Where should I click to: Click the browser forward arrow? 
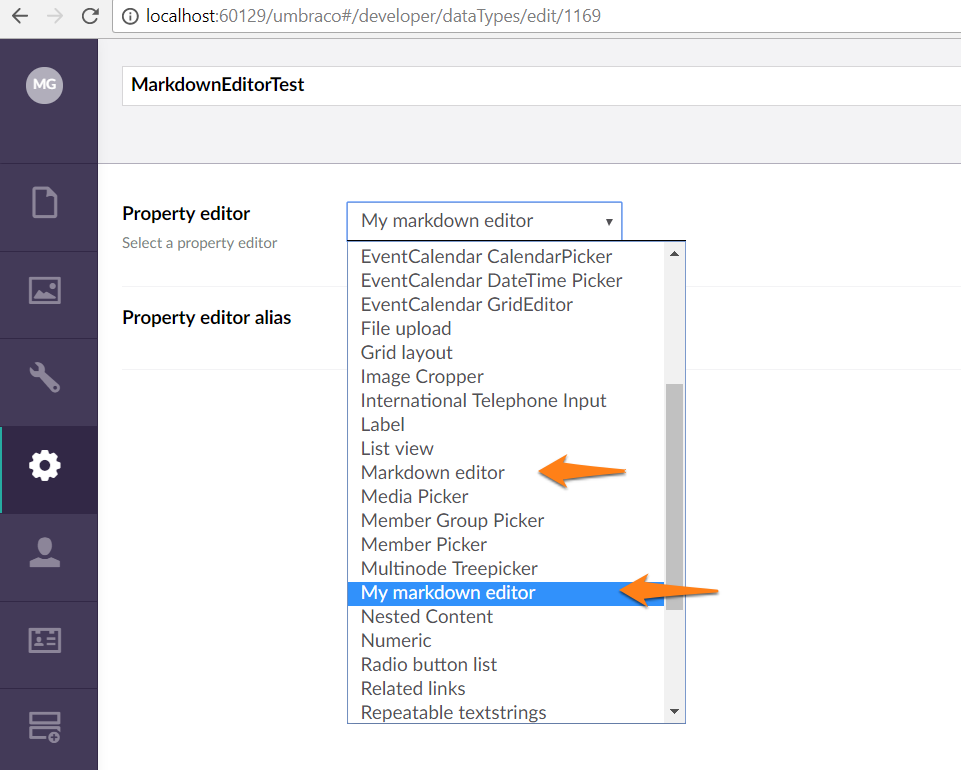(x=55, y=16)
